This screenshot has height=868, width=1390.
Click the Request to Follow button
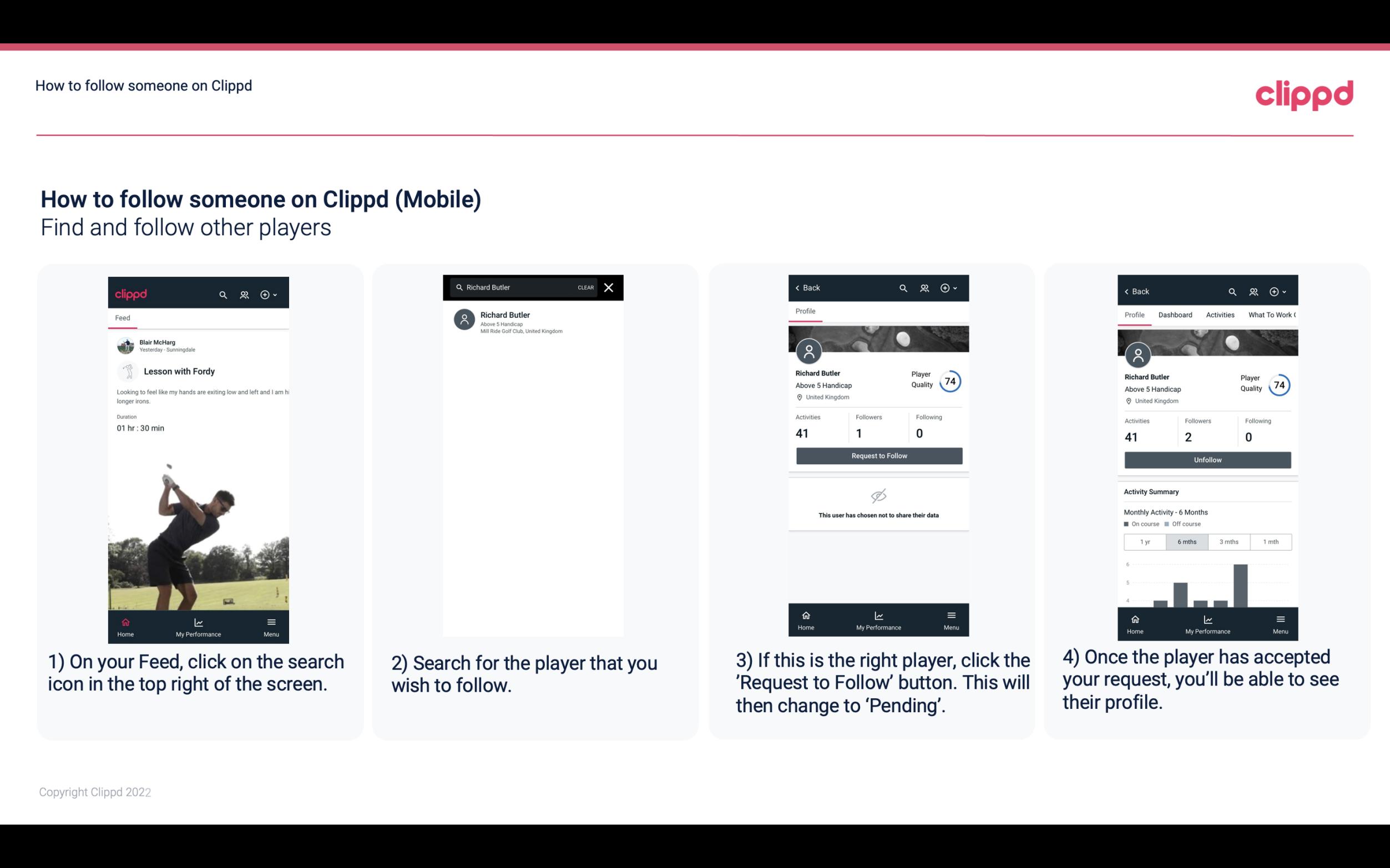pos(879,456)
